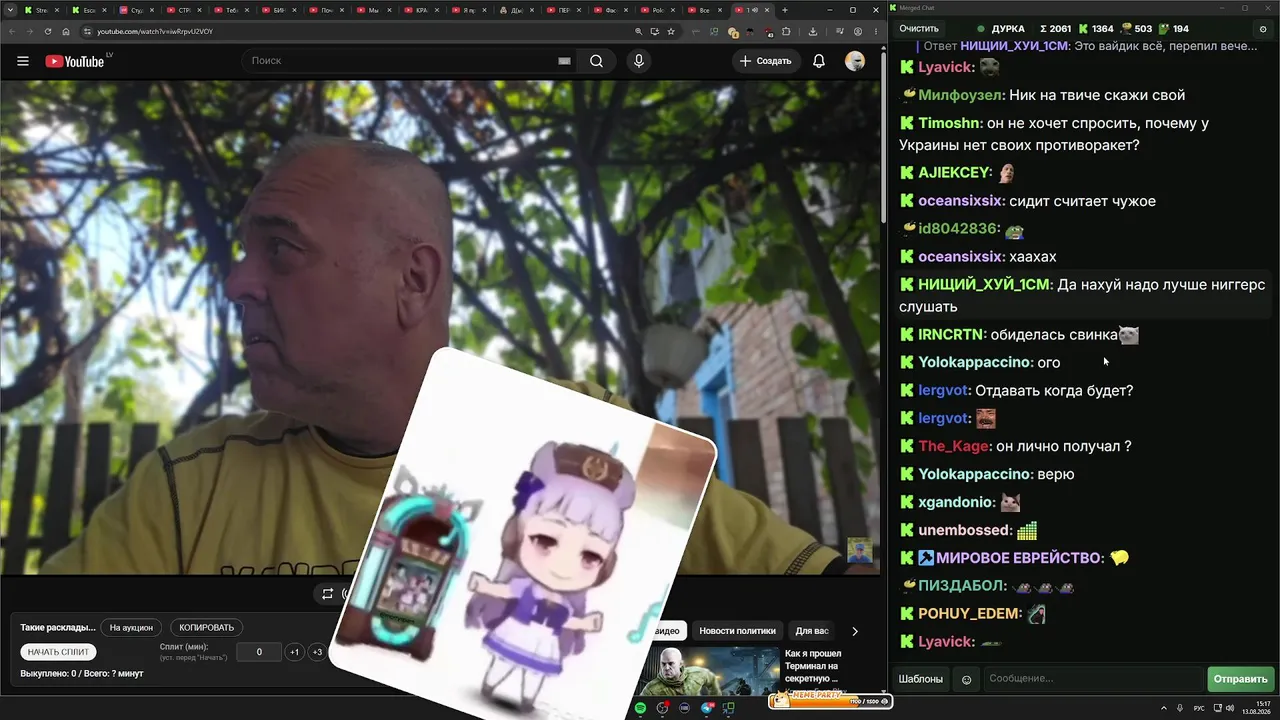
Task: Click the loop icon below the video
Action: point(327,594)
